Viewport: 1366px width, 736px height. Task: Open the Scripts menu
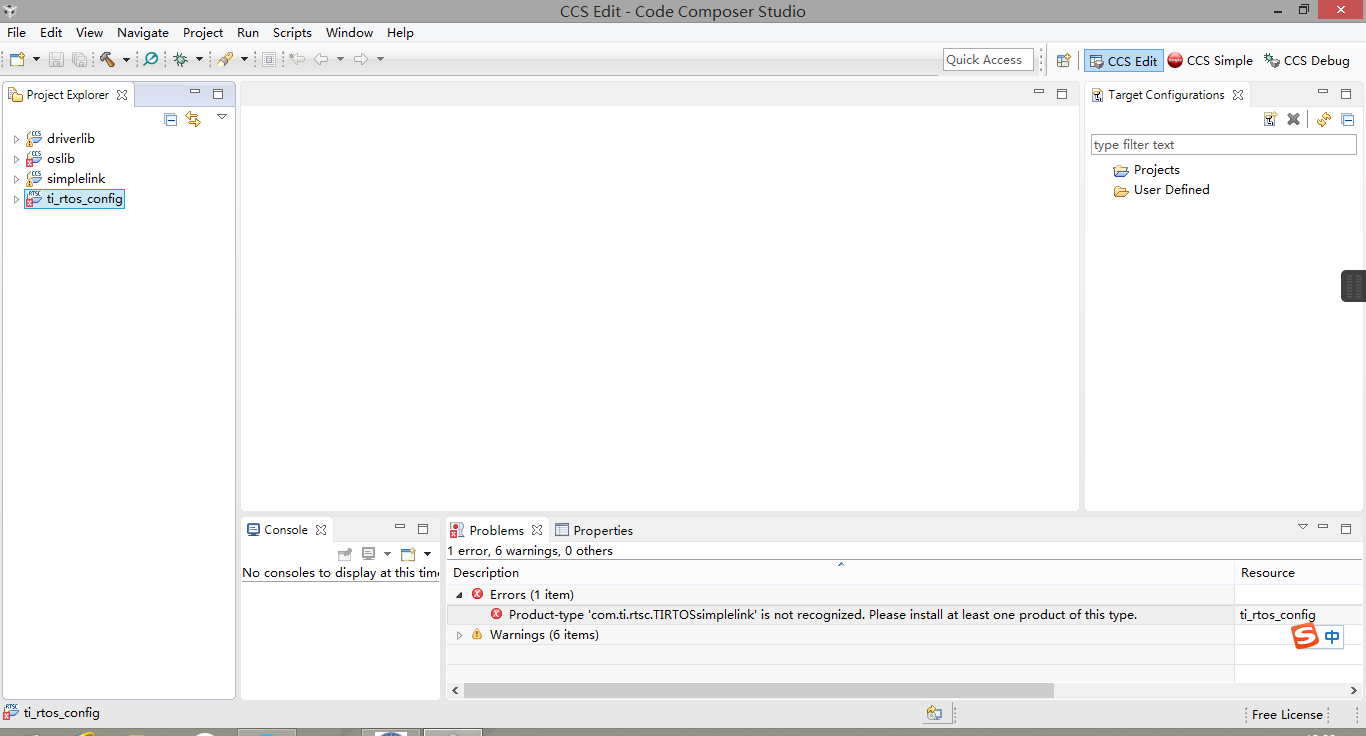coord(292,33)
